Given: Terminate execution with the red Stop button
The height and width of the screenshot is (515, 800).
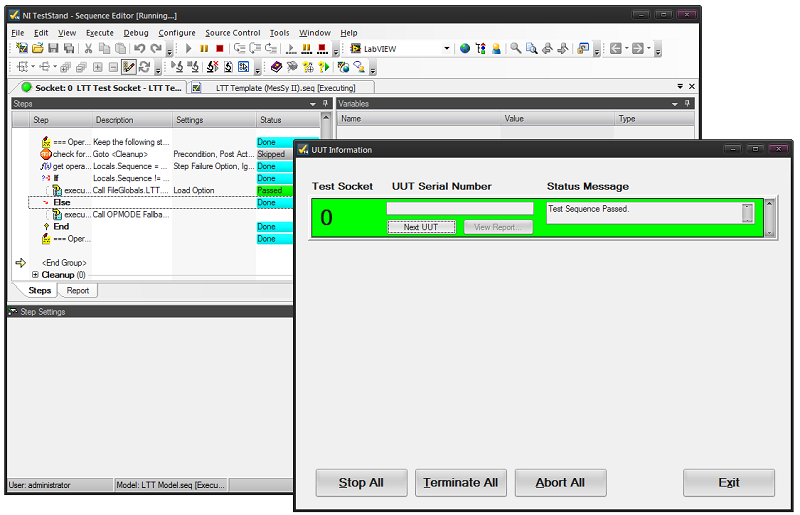Looking at the screenshot, I should [220, 48].
